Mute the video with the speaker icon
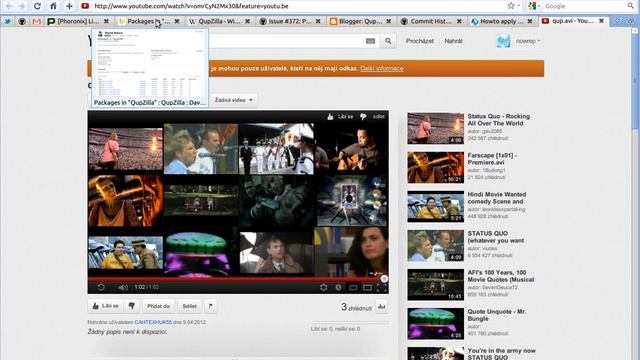640x360 pixels. [x=122, y=287]
